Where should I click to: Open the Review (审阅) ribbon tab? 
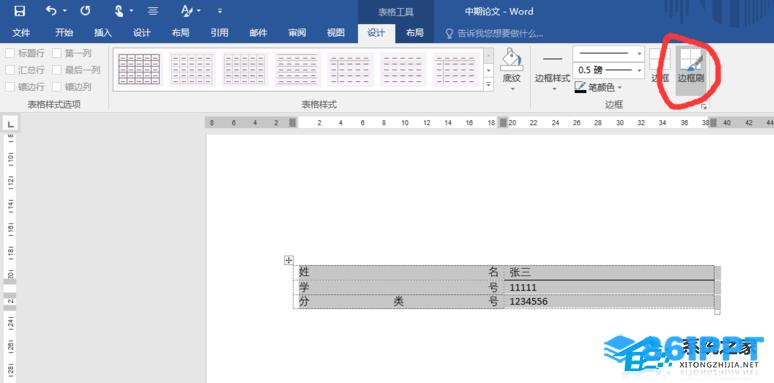click(x=297, y=33)
